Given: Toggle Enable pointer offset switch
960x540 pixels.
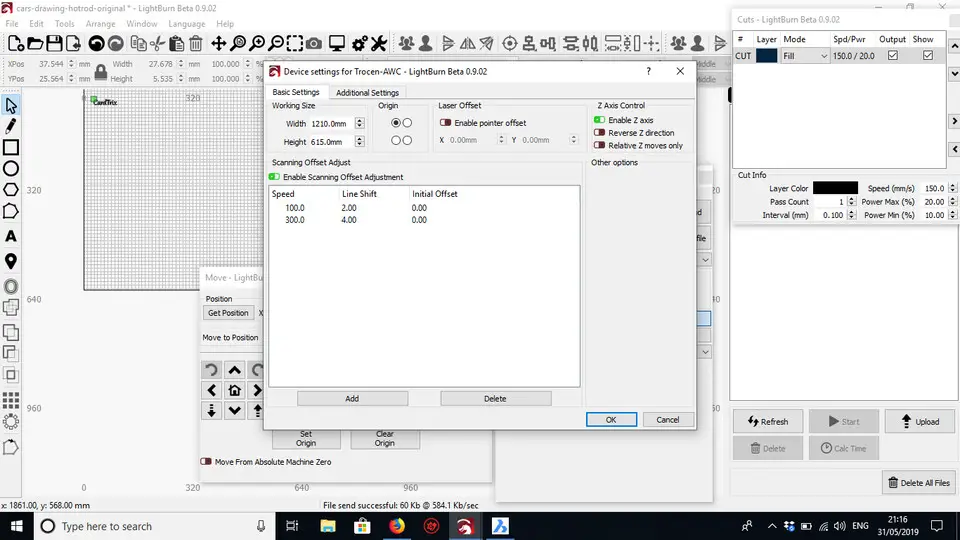Looking at the screenshot, I should tap(446, 122).
